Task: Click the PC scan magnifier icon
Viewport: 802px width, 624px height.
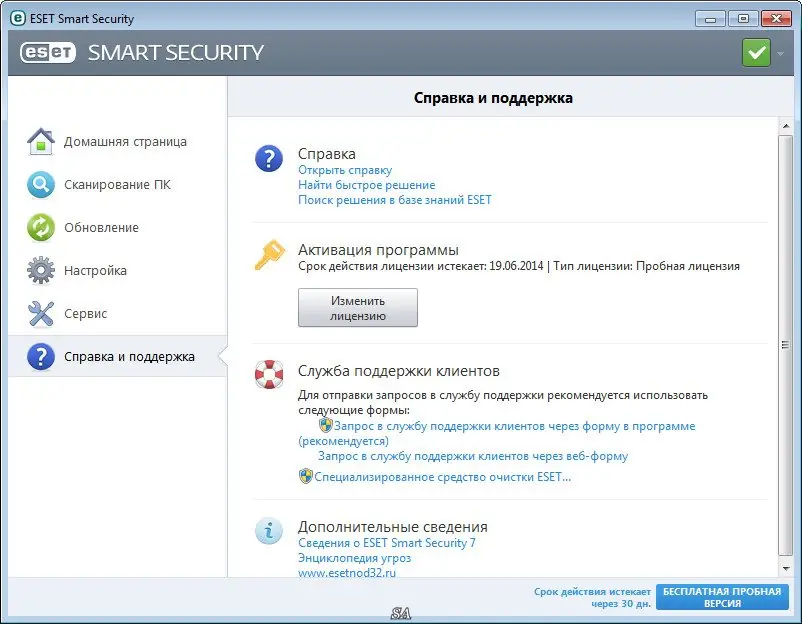Action: click(40, 185)
